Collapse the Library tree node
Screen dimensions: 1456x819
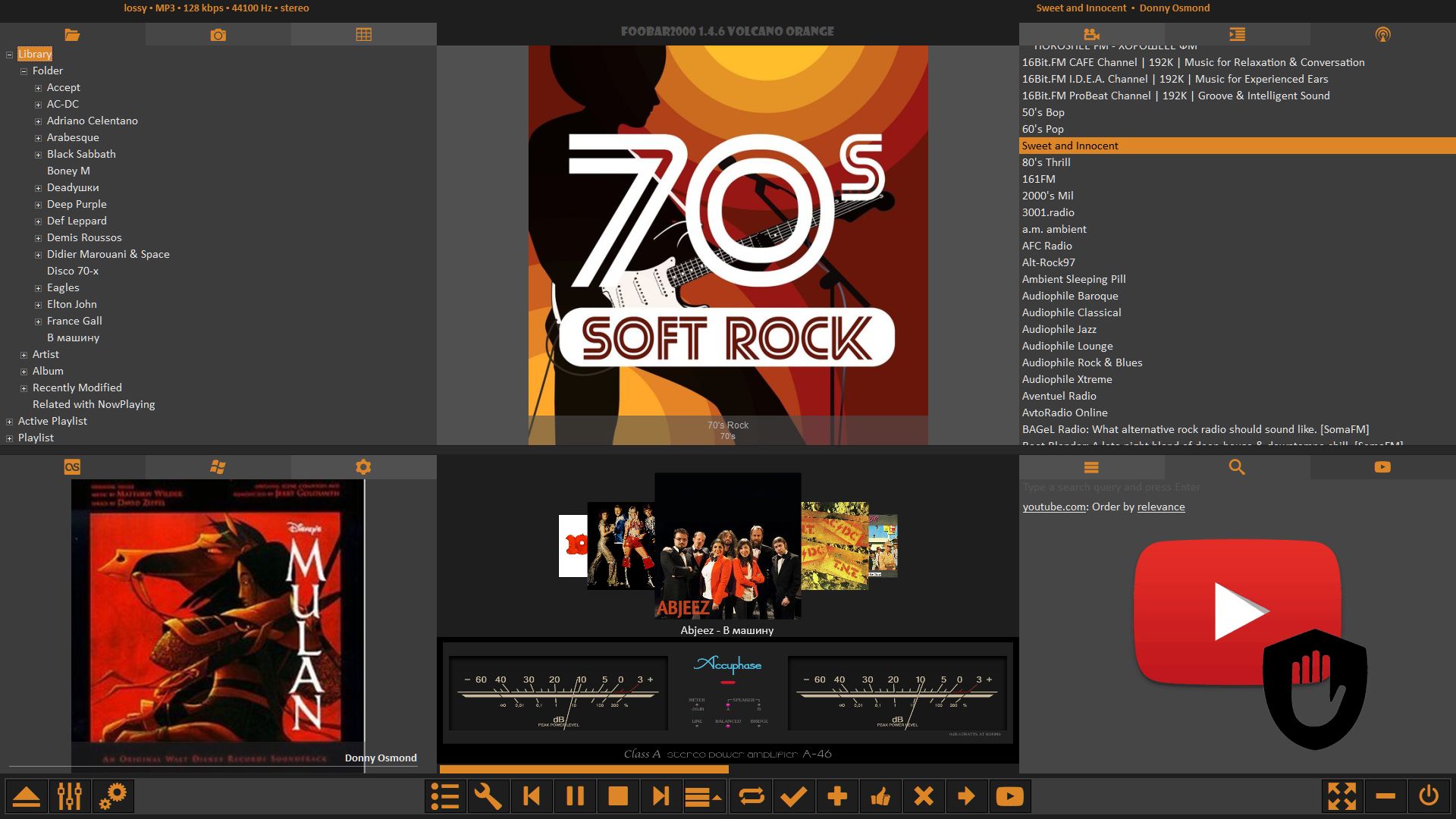9,55
